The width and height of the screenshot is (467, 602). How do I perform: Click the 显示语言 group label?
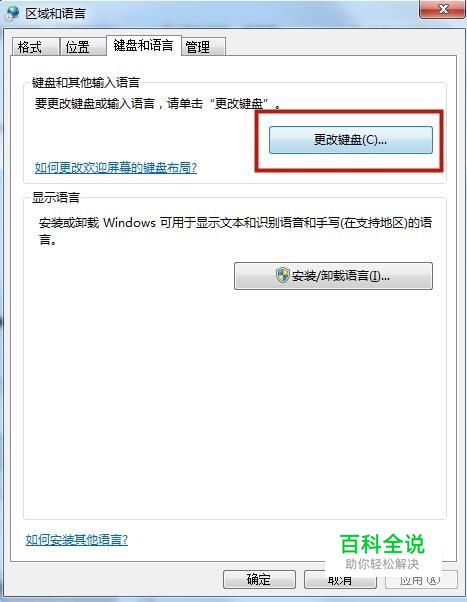(x=56, y=198)
